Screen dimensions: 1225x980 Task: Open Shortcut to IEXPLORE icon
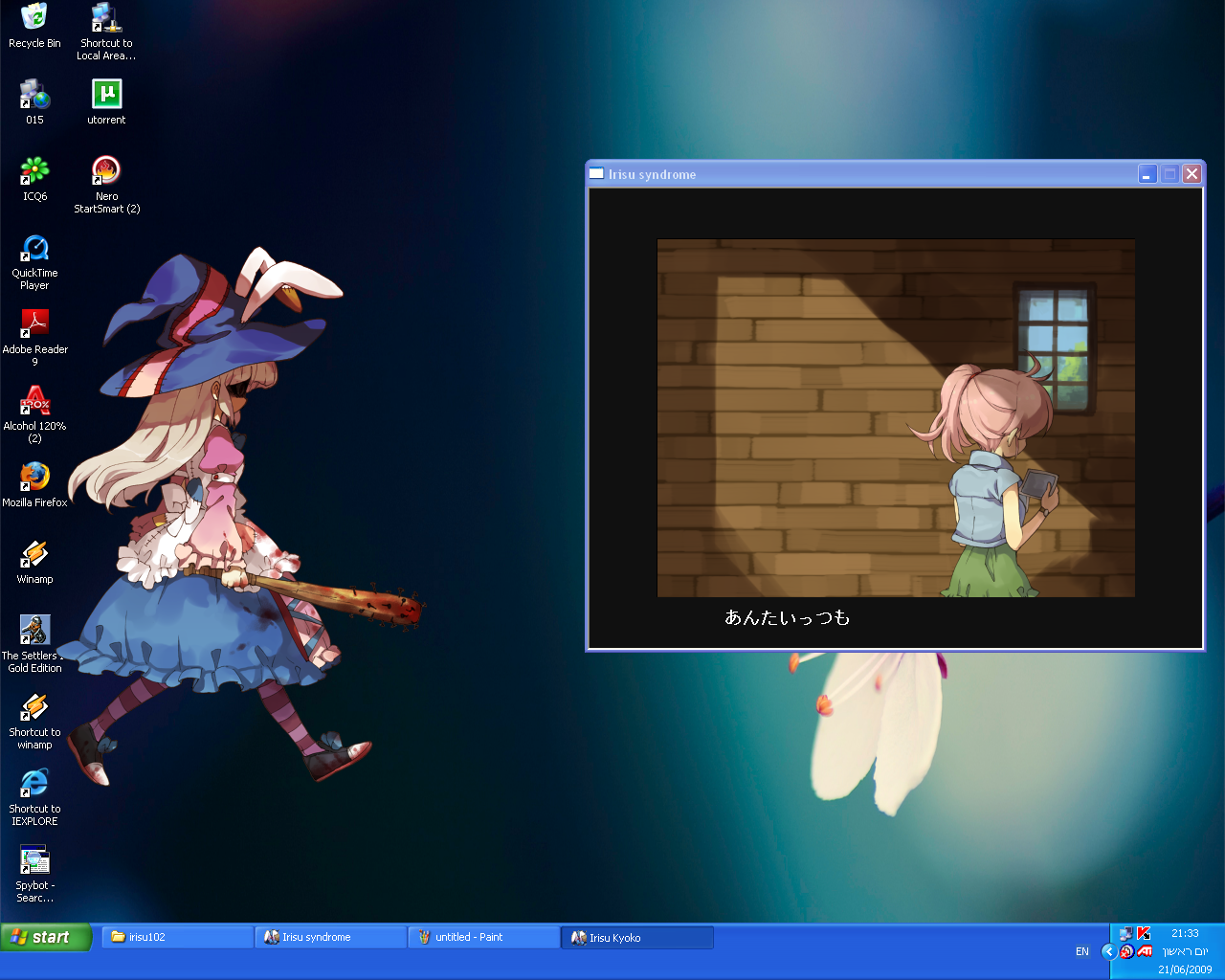coord(34,797)
